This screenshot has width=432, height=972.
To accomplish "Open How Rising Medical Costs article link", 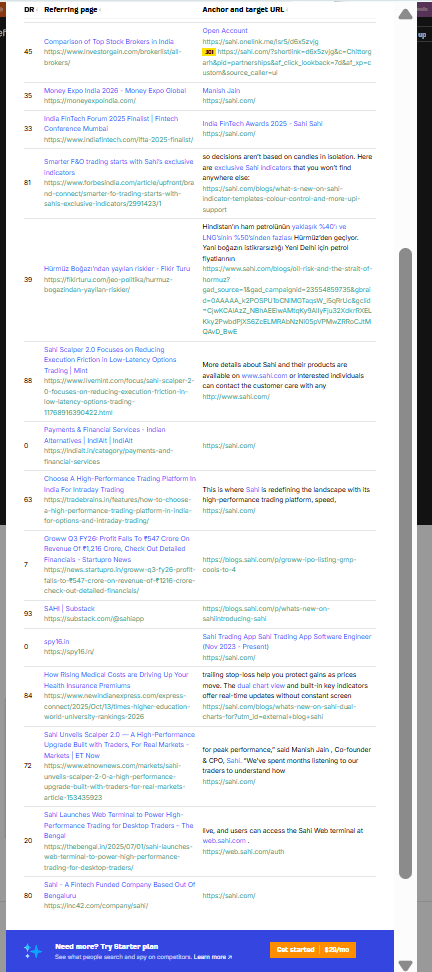I will 115,680.
